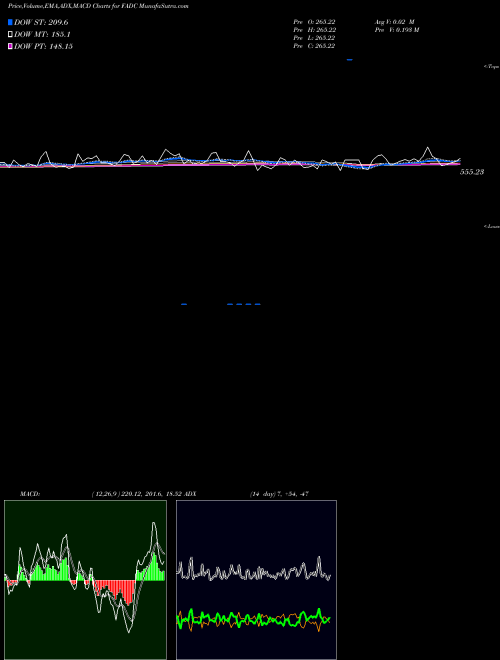The height and width of the screenshot is (660, 500).
Task: Click the 'Pre O: 265.22' value
Action: [x=314, y=22]
